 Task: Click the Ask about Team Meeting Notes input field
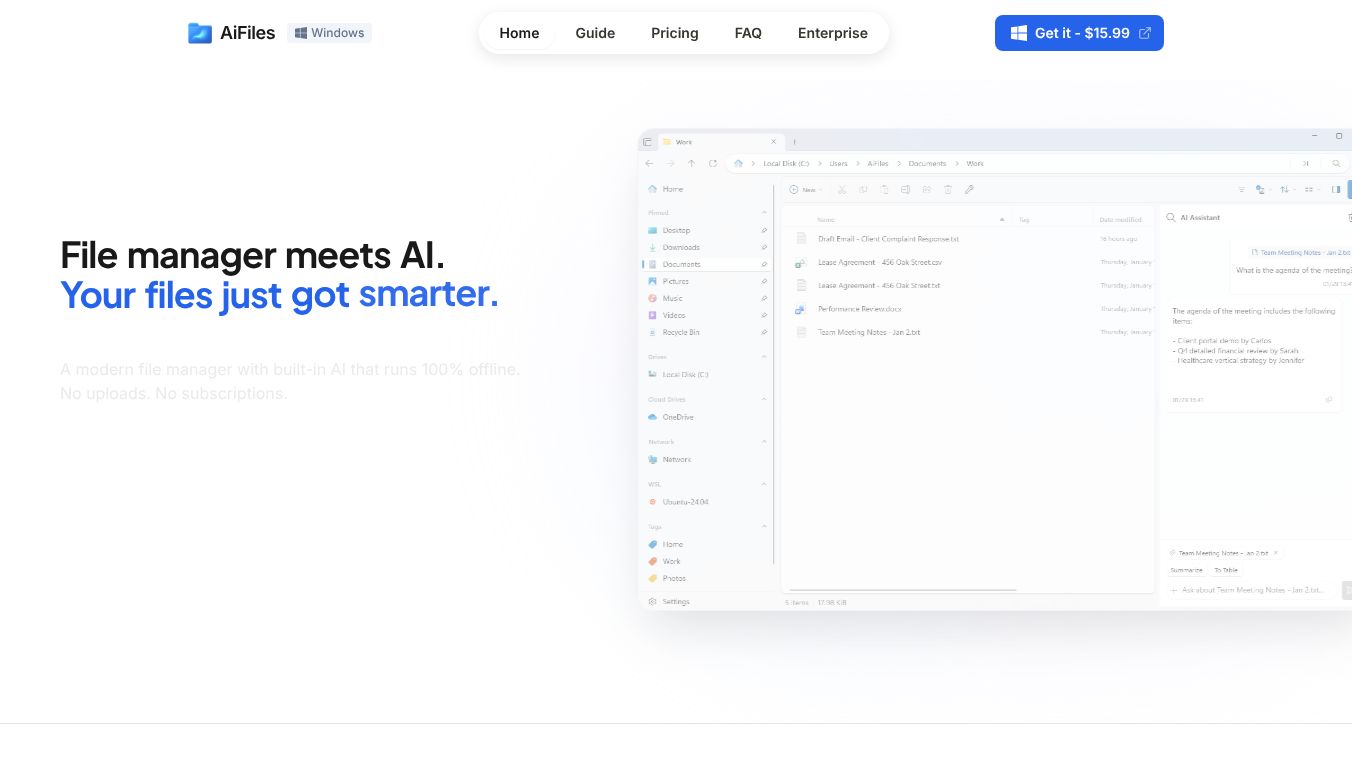click(x=1250, y=590)
